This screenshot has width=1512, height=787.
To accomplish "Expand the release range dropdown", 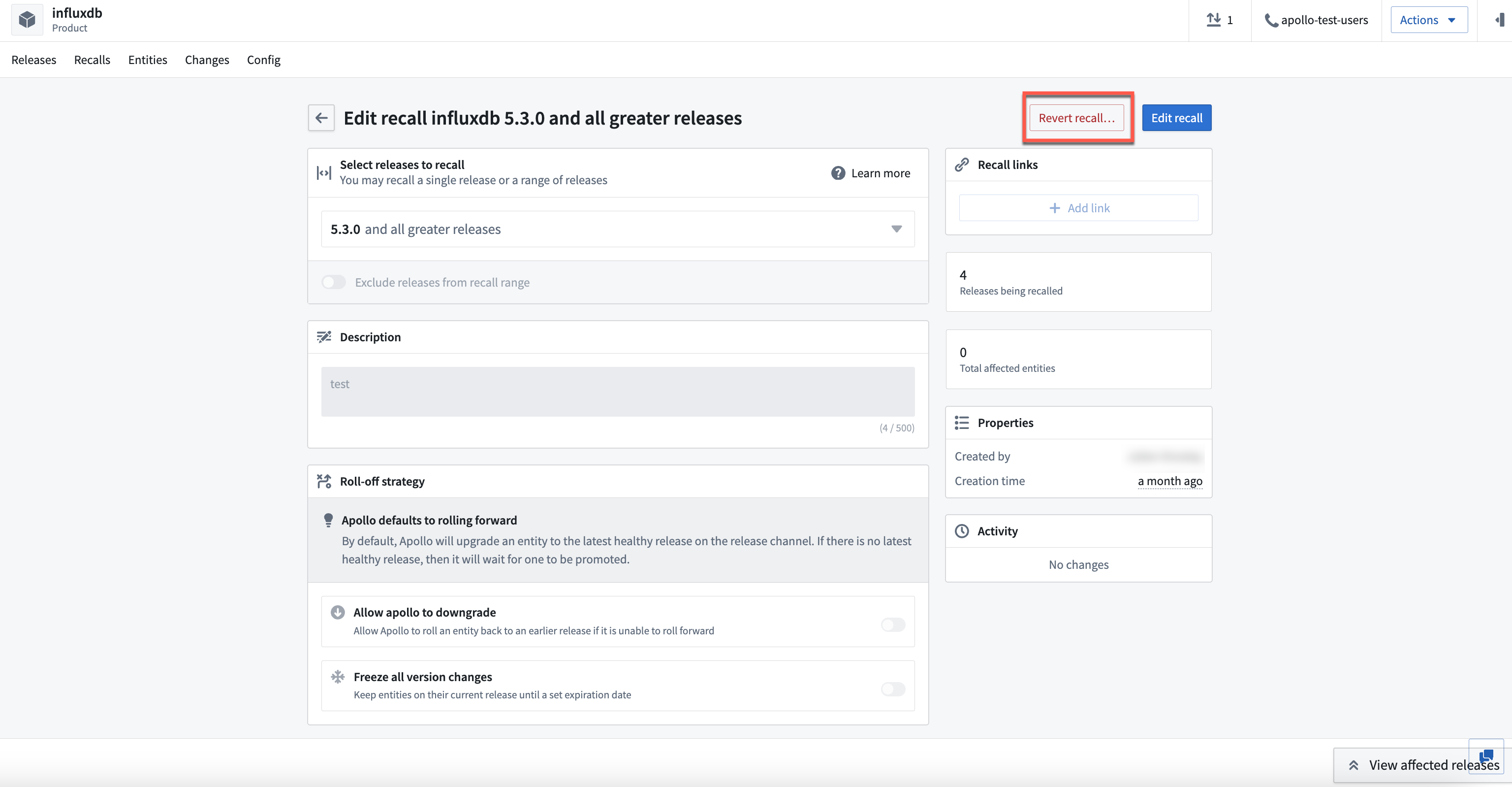I will (x=897, y=229).
